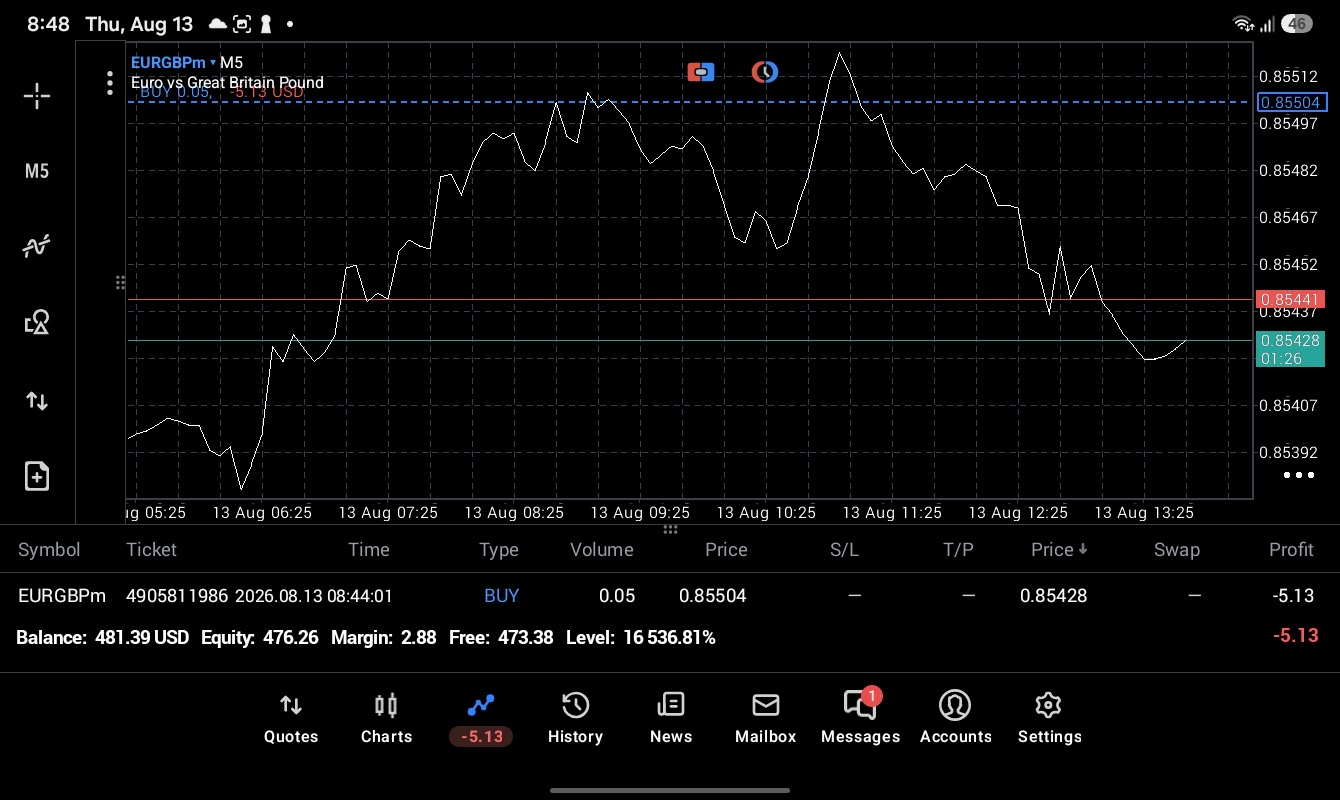Viewport: 1340px width, 800px height.
Task: Open the drawing objects shapes icon
Action: pyautogui.click(x=37, y=322)
